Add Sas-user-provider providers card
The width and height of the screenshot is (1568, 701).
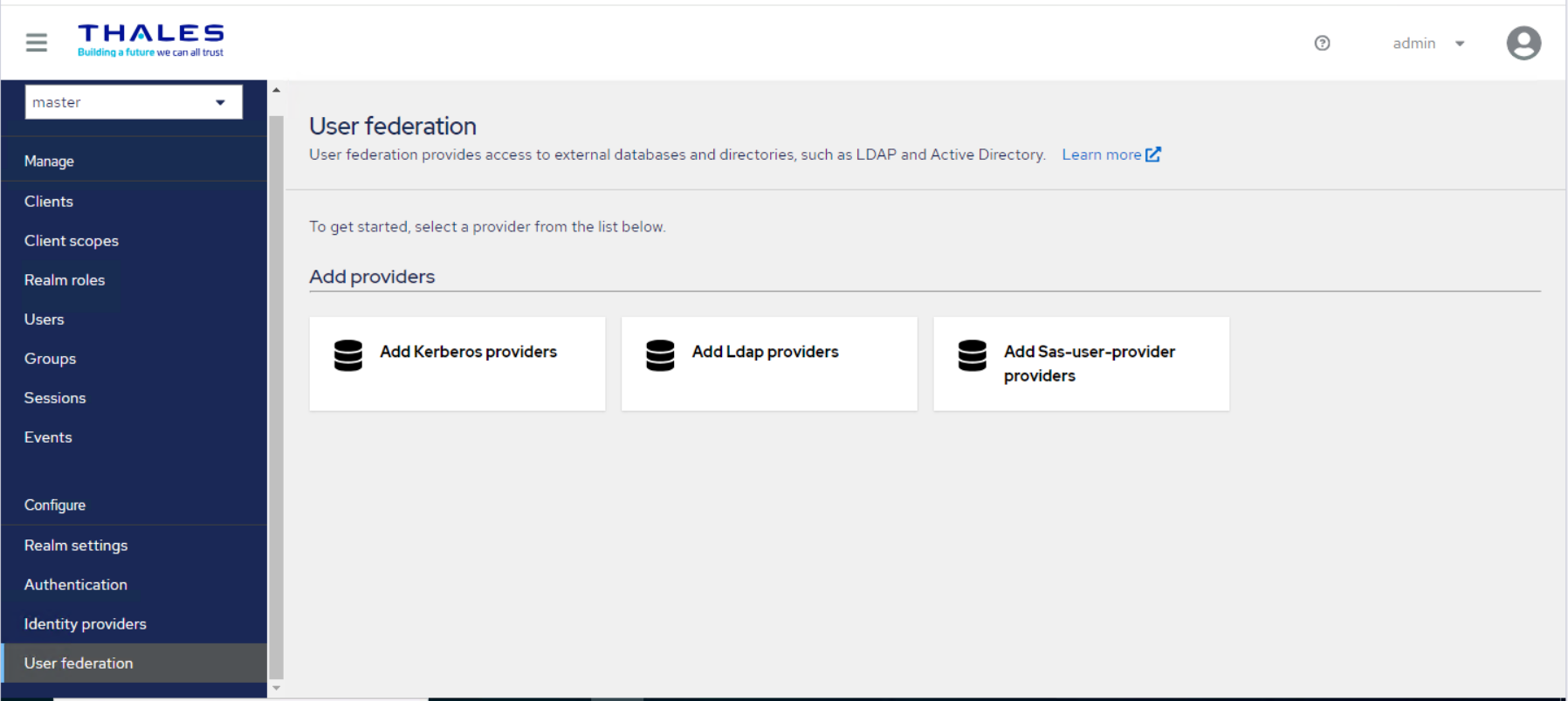pyautogui.click(x=1082, y=364)
